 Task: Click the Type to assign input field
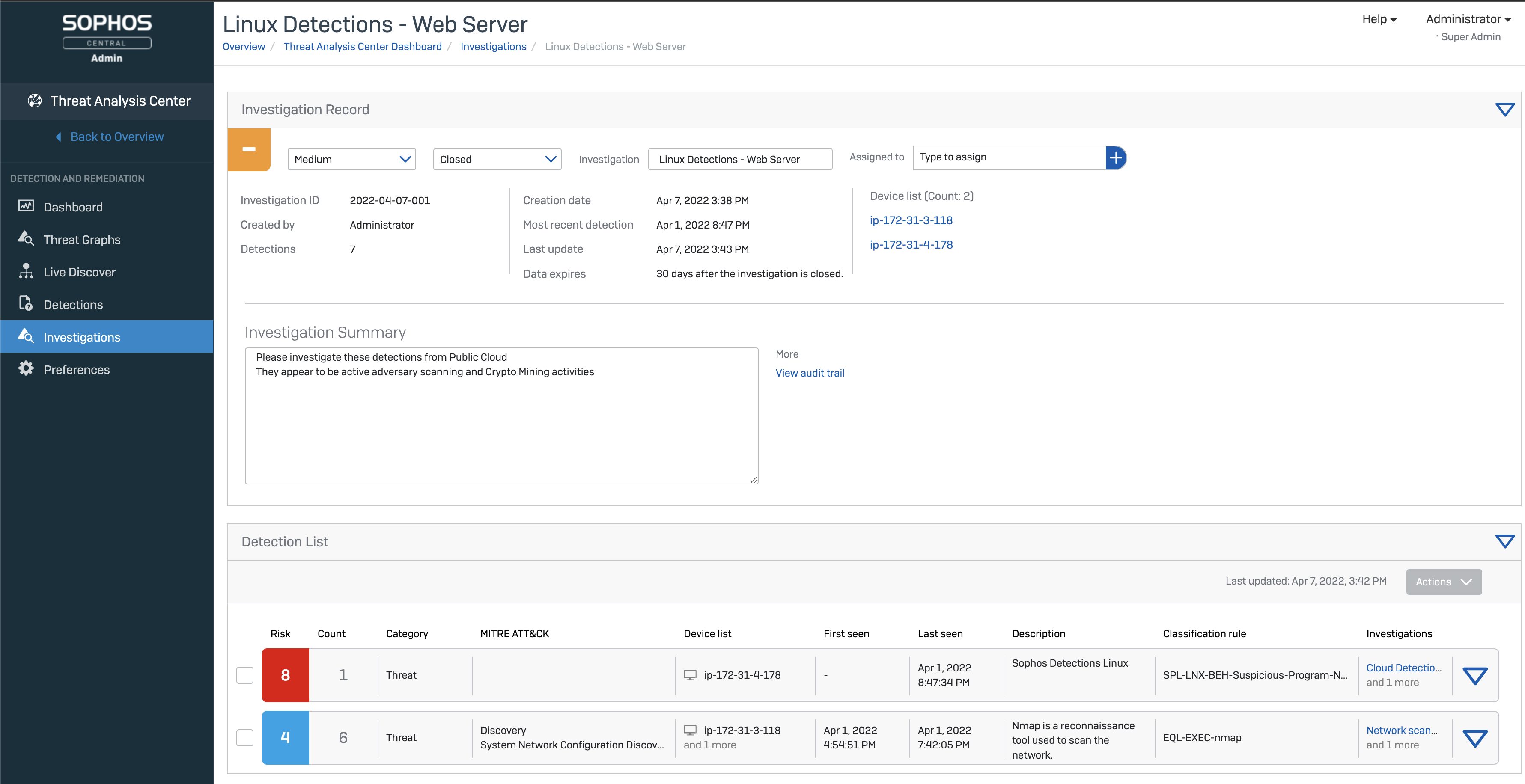click(x=1009, y=157)
